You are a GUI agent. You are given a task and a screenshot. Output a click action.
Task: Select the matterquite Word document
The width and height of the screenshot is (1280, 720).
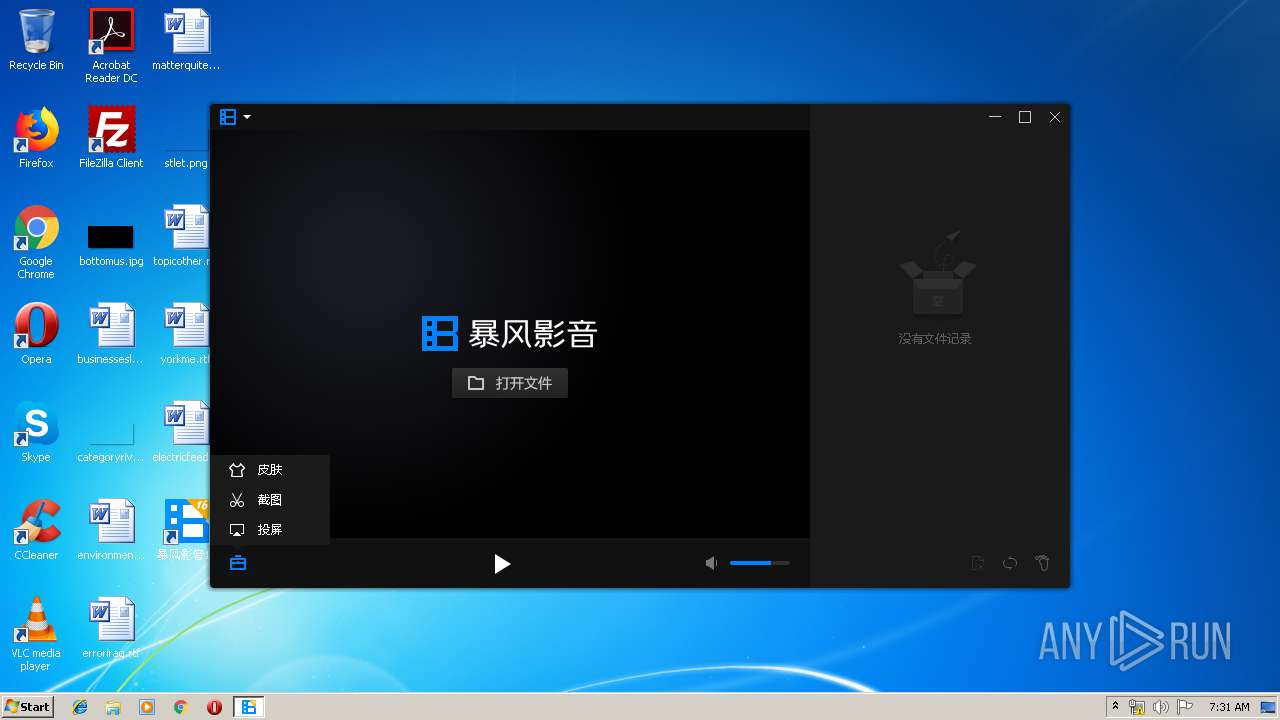(186, 40)
